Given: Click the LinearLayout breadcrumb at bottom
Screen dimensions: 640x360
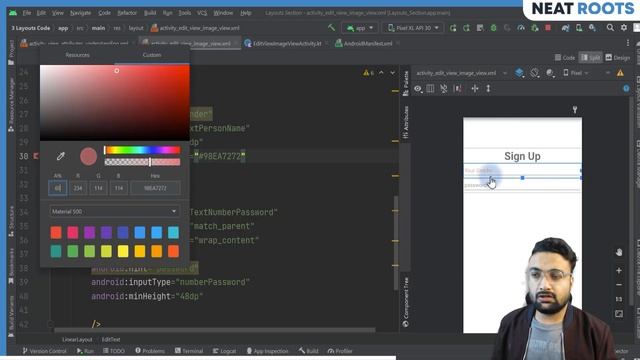Looking at the screenshot, I should click(77, 339).
